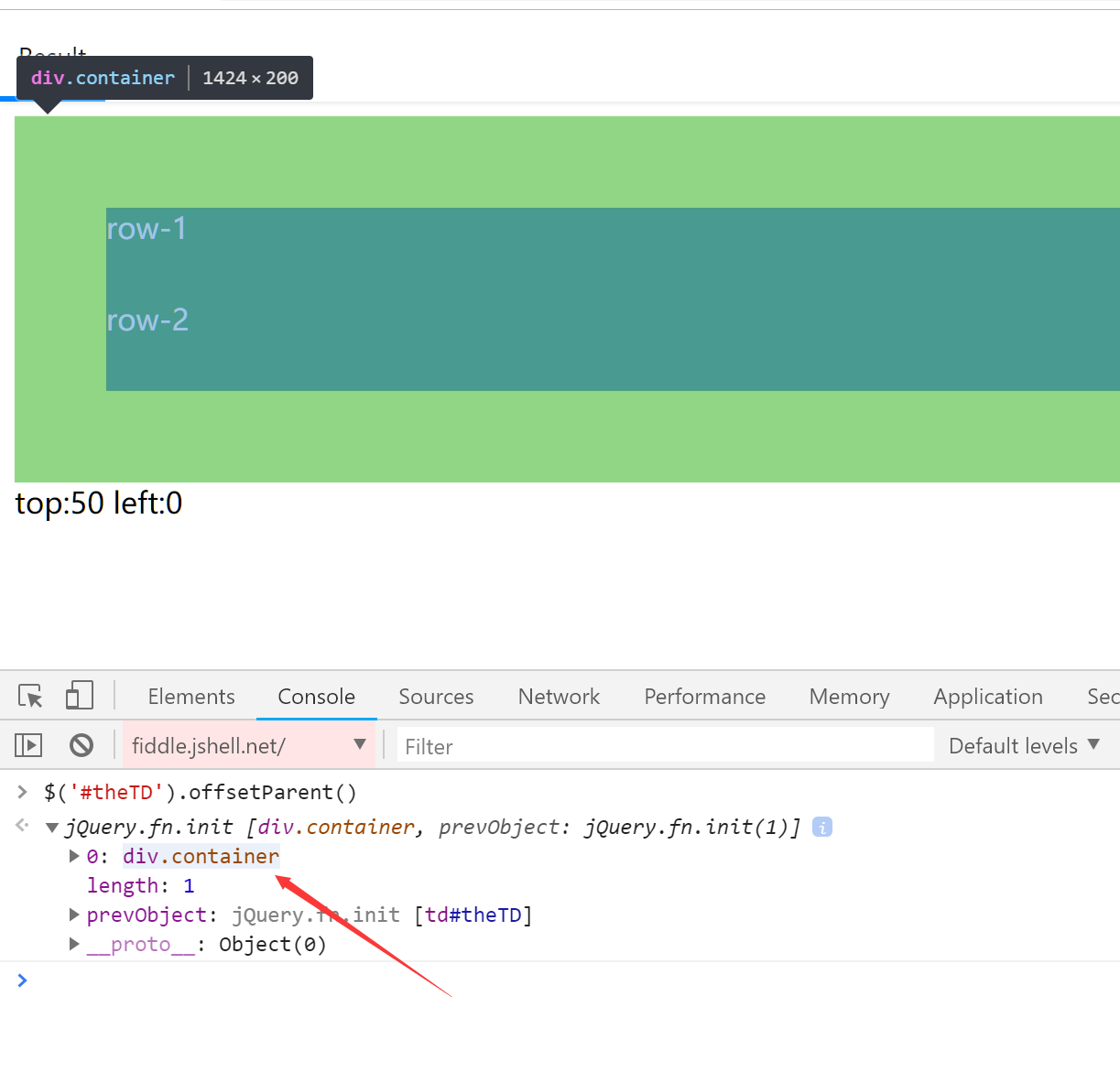Screen dimensions: 1120x1072
Task: Open the fiddle.jshell.net context dropdown
Action: pyautogui.click(x=249, y=745)
